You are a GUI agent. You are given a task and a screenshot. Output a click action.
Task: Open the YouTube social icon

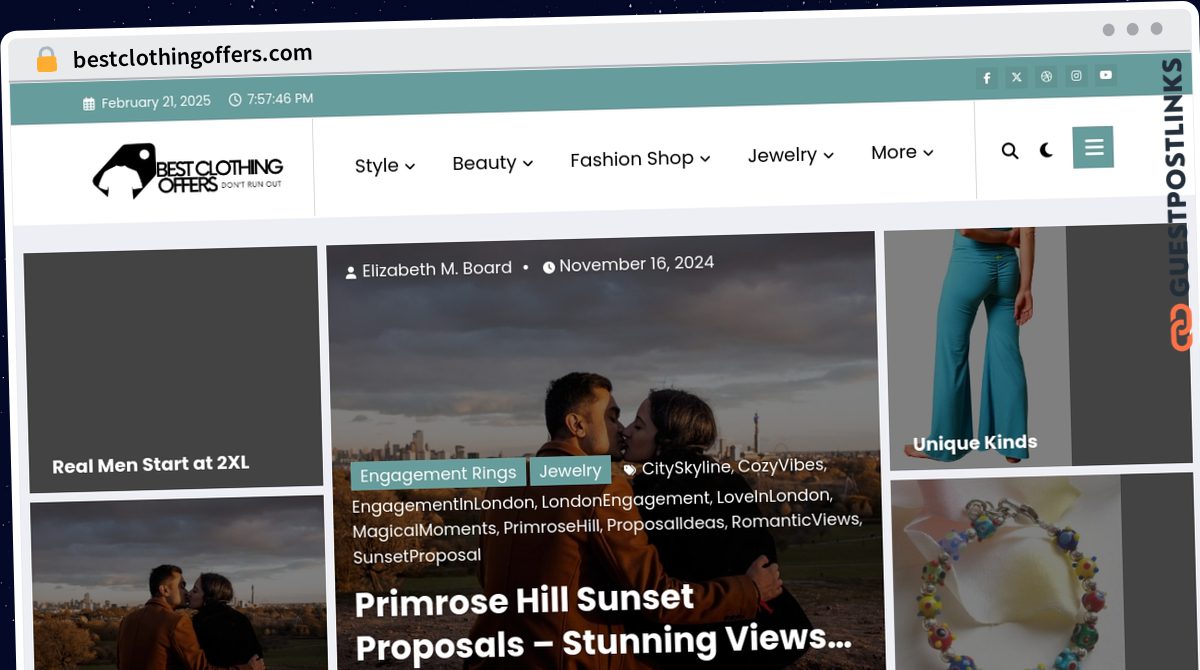coord(1105,74)
